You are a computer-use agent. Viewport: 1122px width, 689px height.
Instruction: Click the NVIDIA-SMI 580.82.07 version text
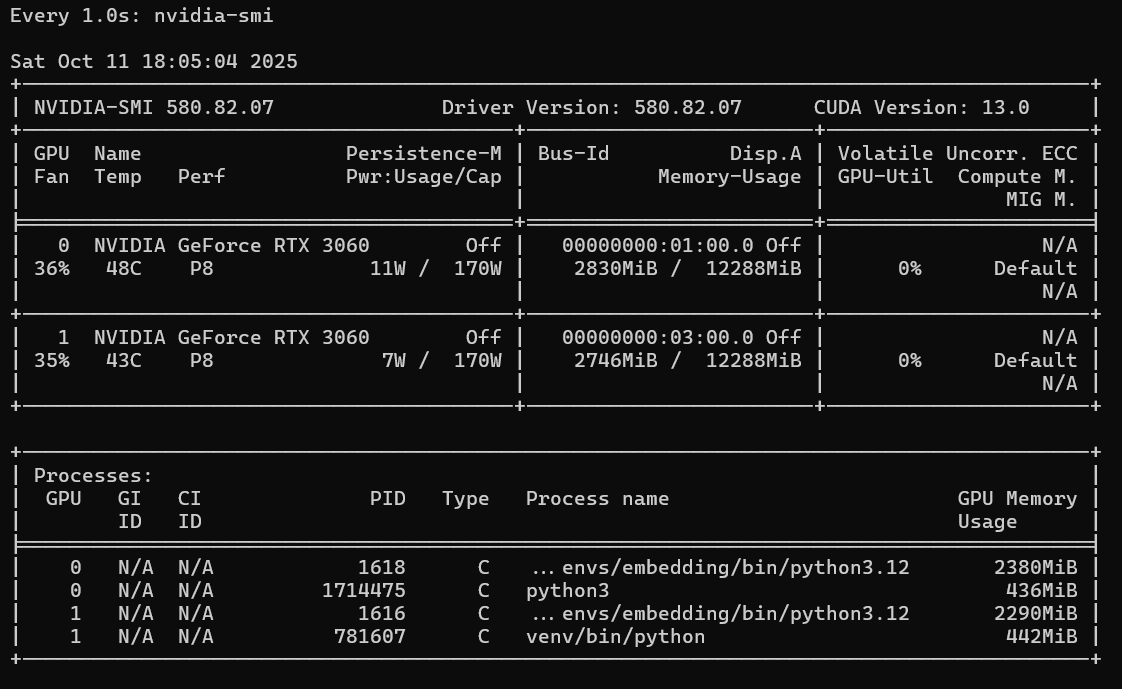coord(154,108)
